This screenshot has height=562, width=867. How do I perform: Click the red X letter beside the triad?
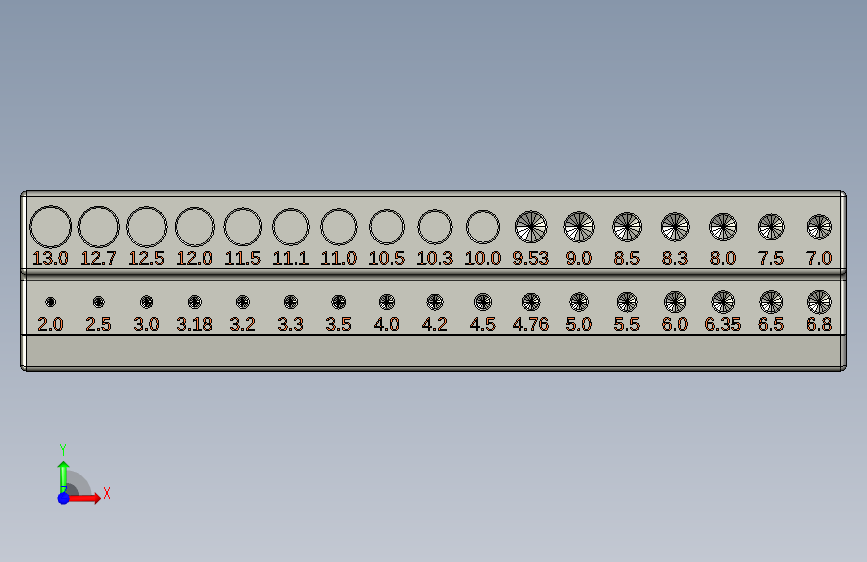coord(107,493)
